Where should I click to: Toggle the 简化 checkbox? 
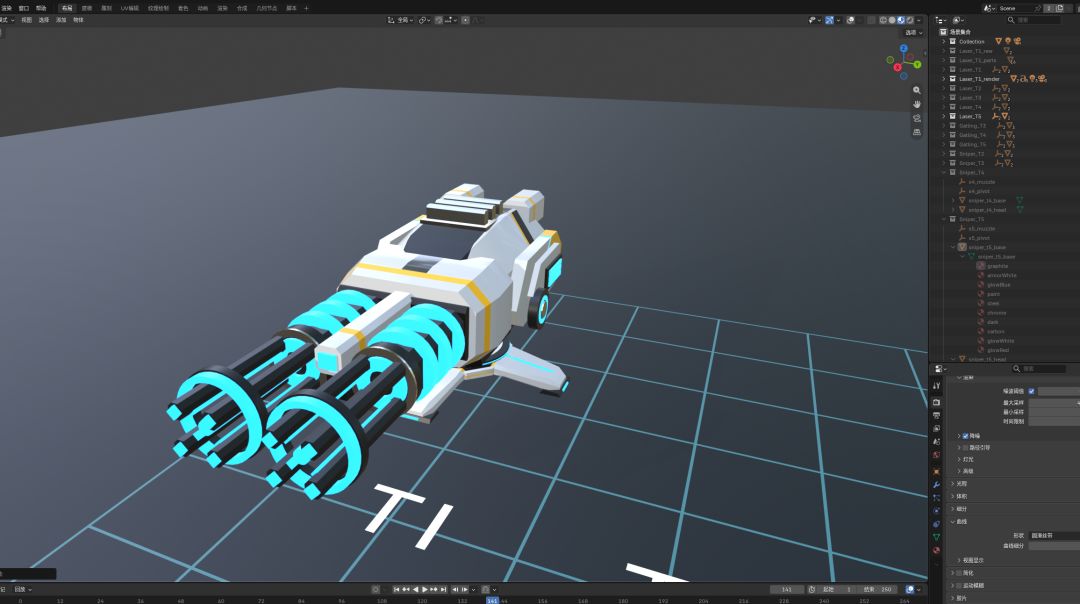[x=959, y=573]
